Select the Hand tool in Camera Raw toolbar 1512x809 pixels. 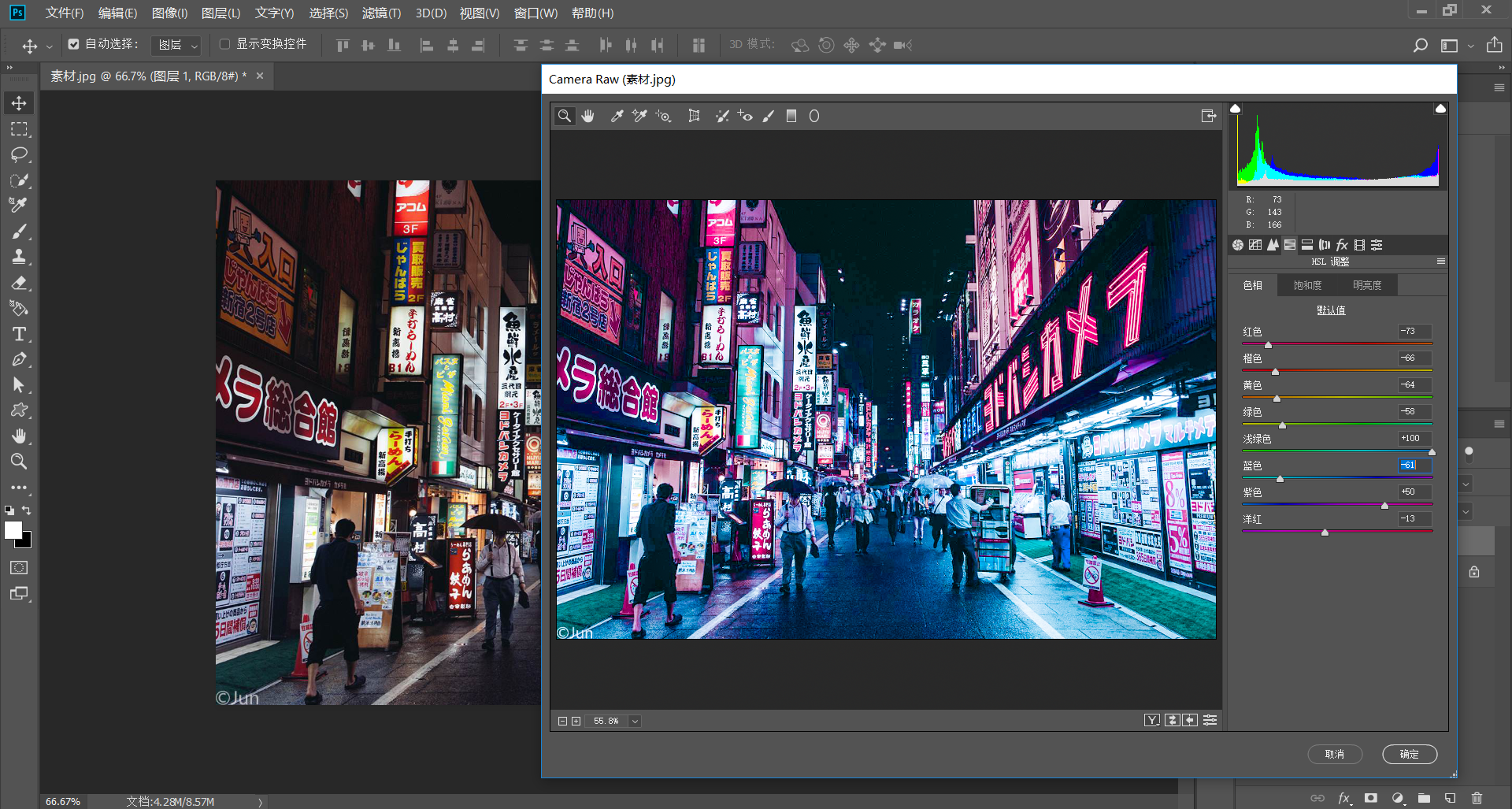click(x=587, y=116)
